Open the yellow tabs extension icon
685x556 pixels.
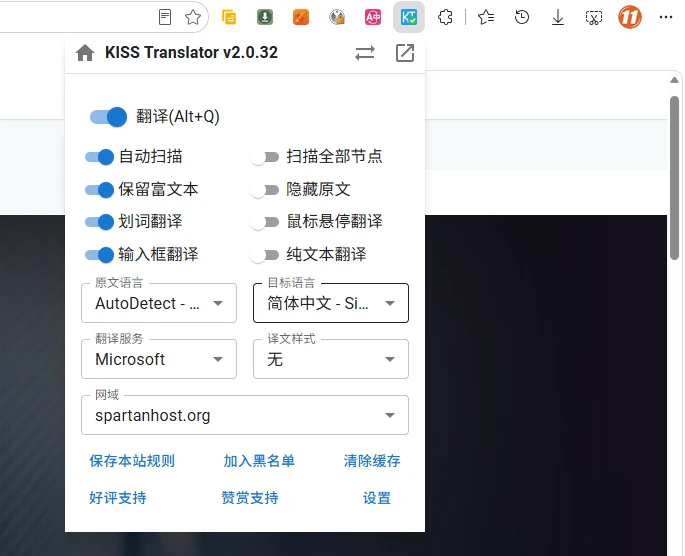tap(229, 17)
